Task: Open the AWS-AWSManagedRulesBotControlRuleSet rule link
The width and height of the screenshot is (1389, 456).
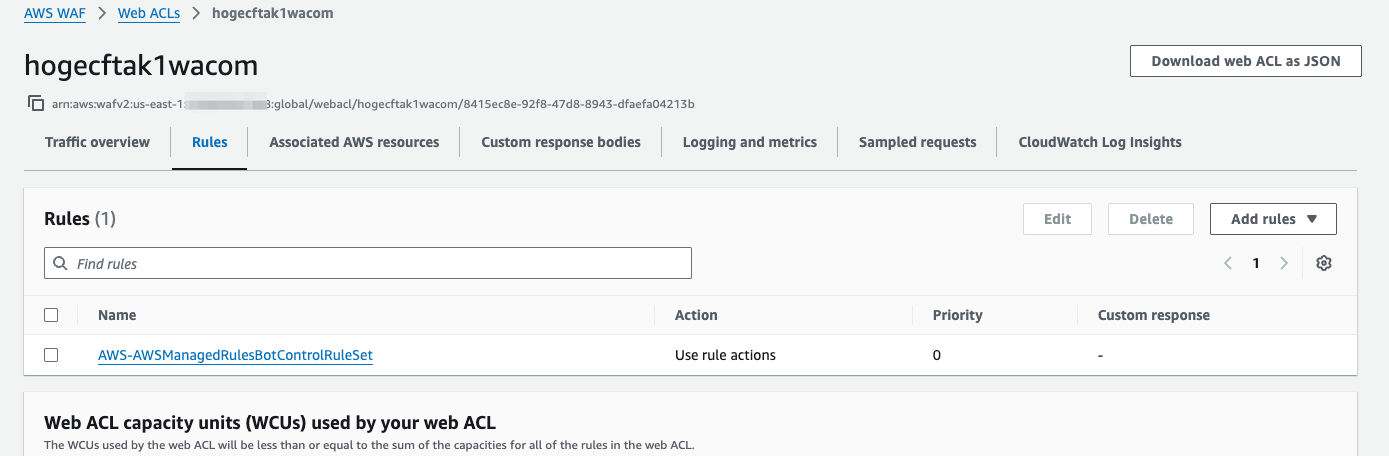Action: coord(235,355)
